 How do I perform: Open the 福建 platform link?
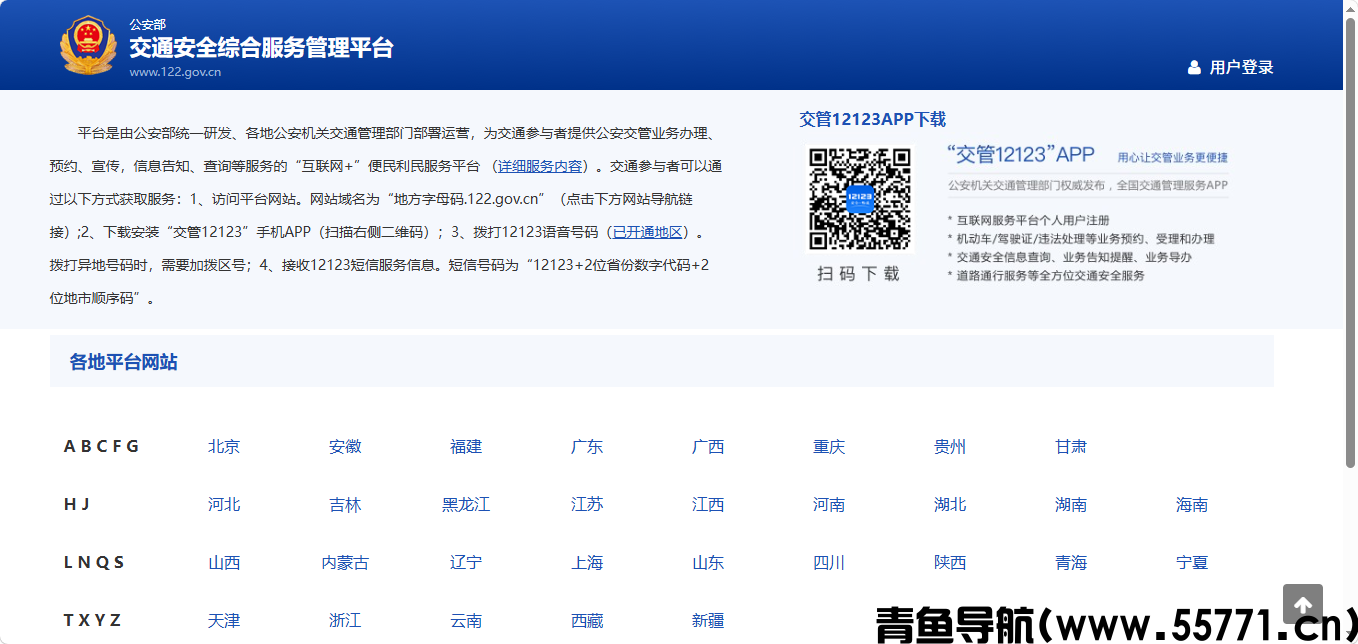pyautogui.click(x=466, y=447)
